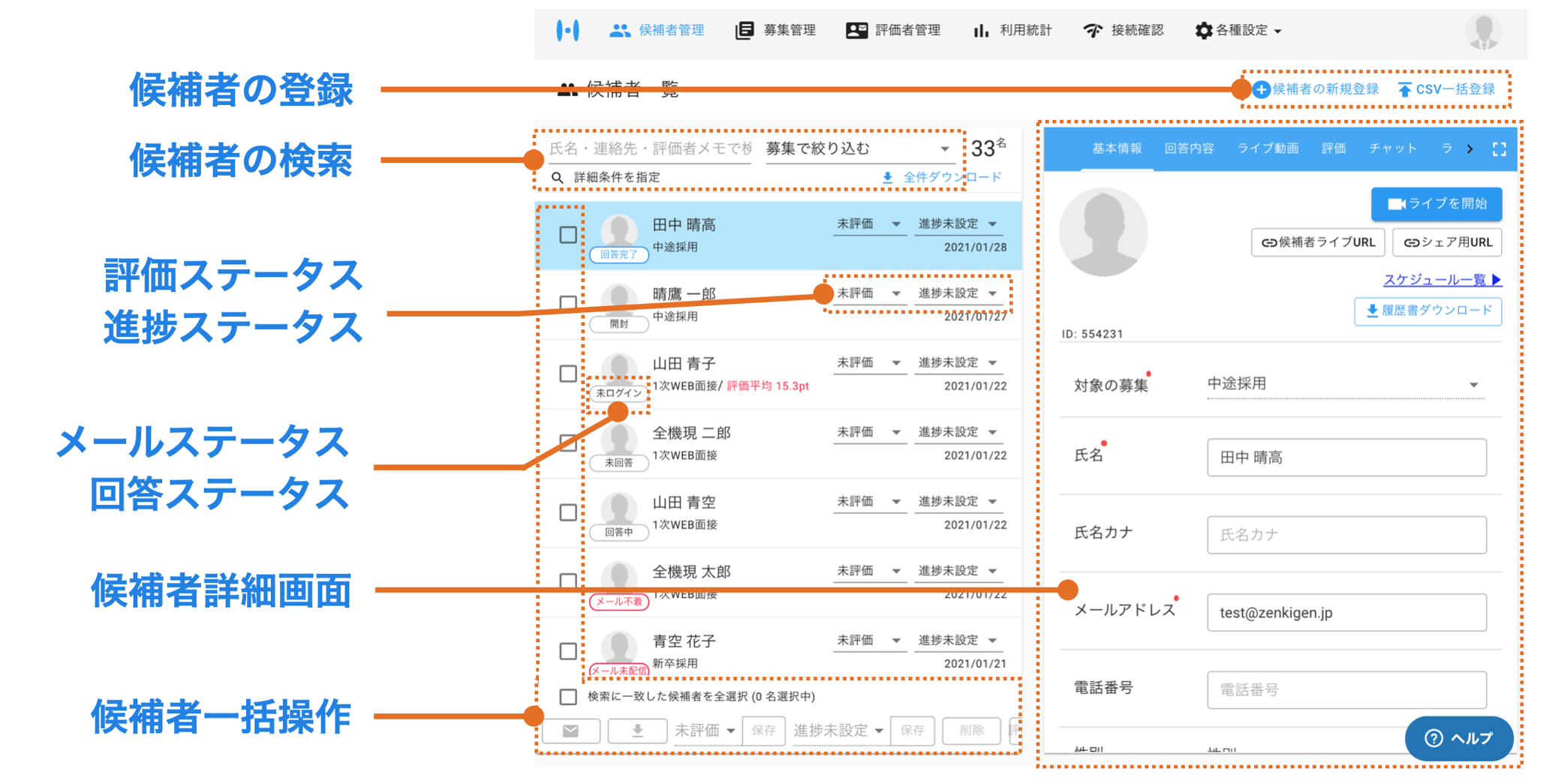Click 履歴書ダウンロード button

click(1428, 311)
